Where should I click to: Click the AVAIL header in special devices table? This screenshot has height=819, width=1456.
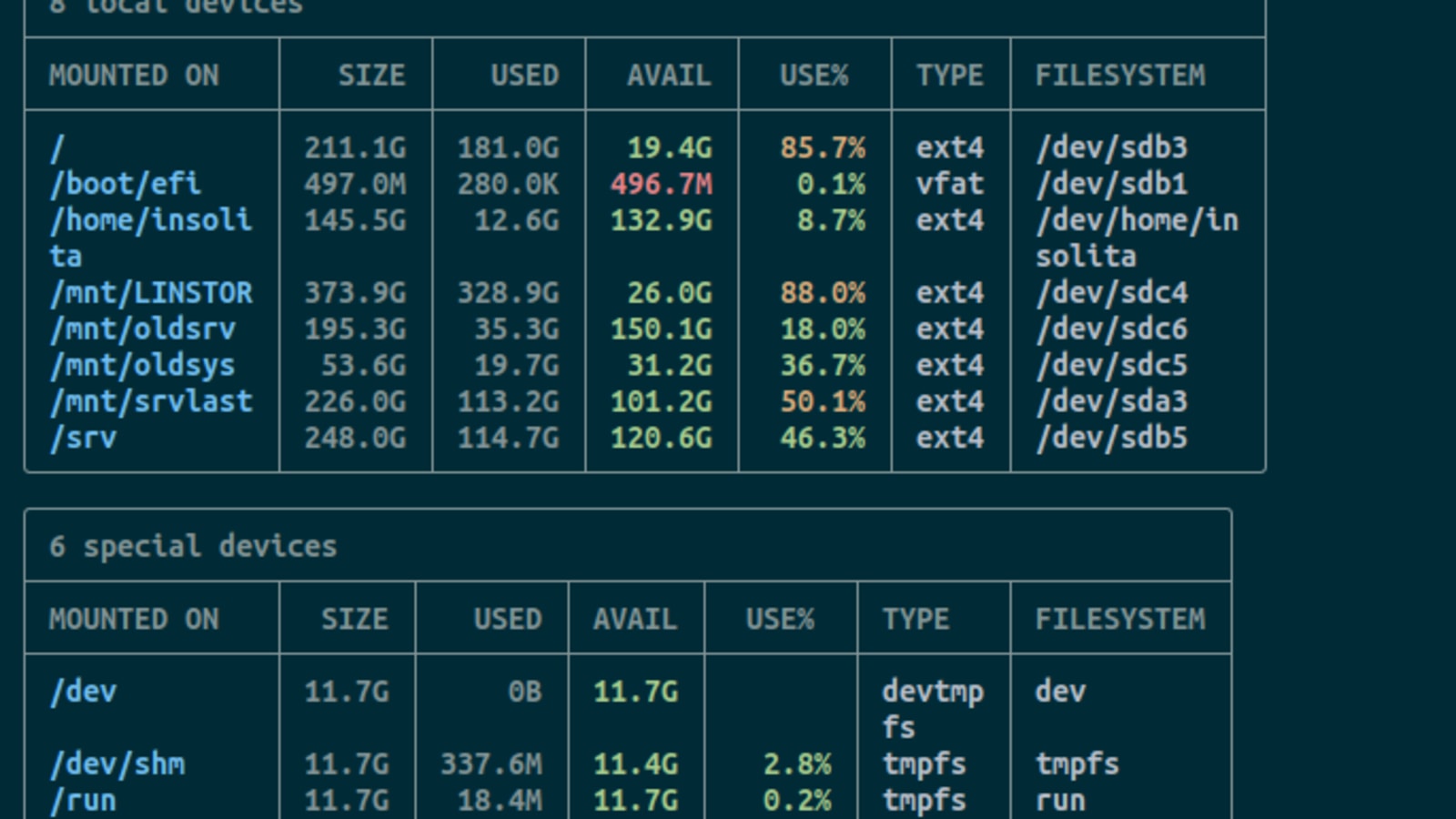(x=635, y=619)
